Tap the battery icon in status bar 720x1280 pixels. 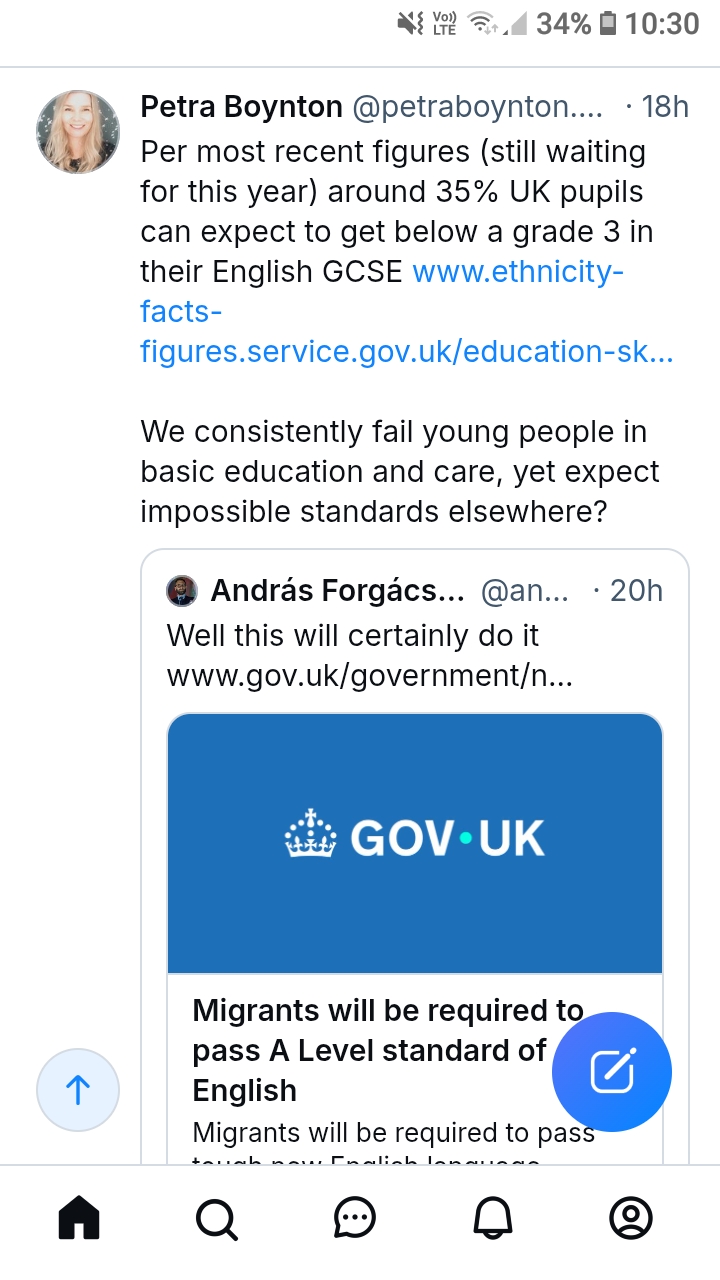tap(607, 24)
